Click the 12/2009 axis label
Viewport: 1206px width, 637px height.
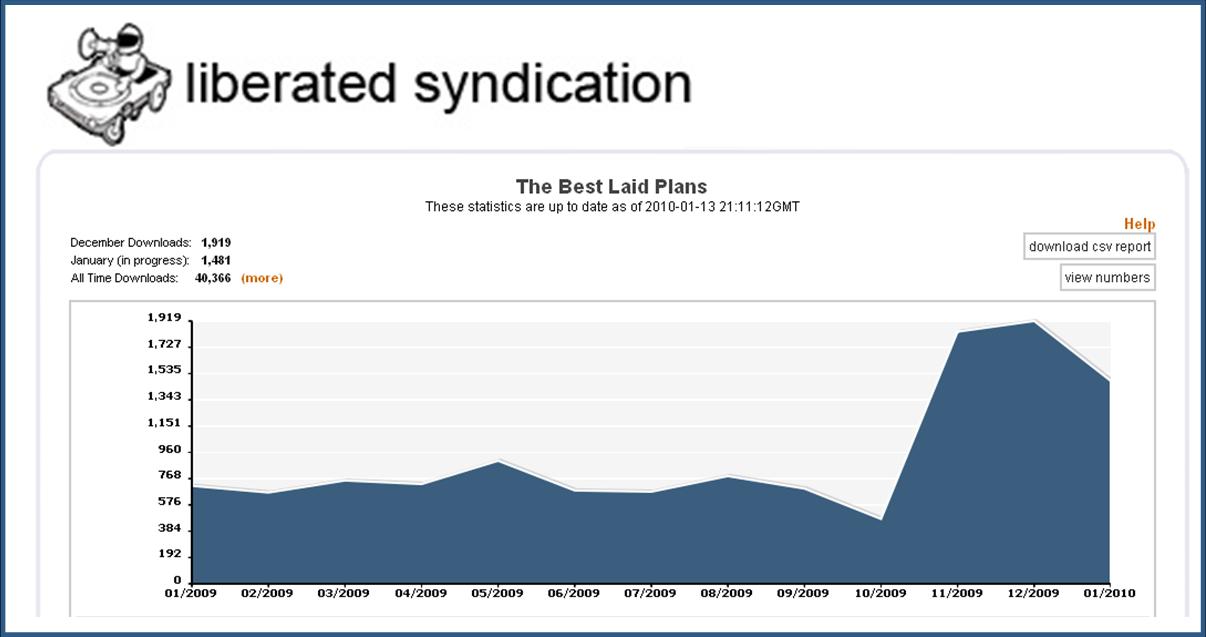pos(1033,593)
